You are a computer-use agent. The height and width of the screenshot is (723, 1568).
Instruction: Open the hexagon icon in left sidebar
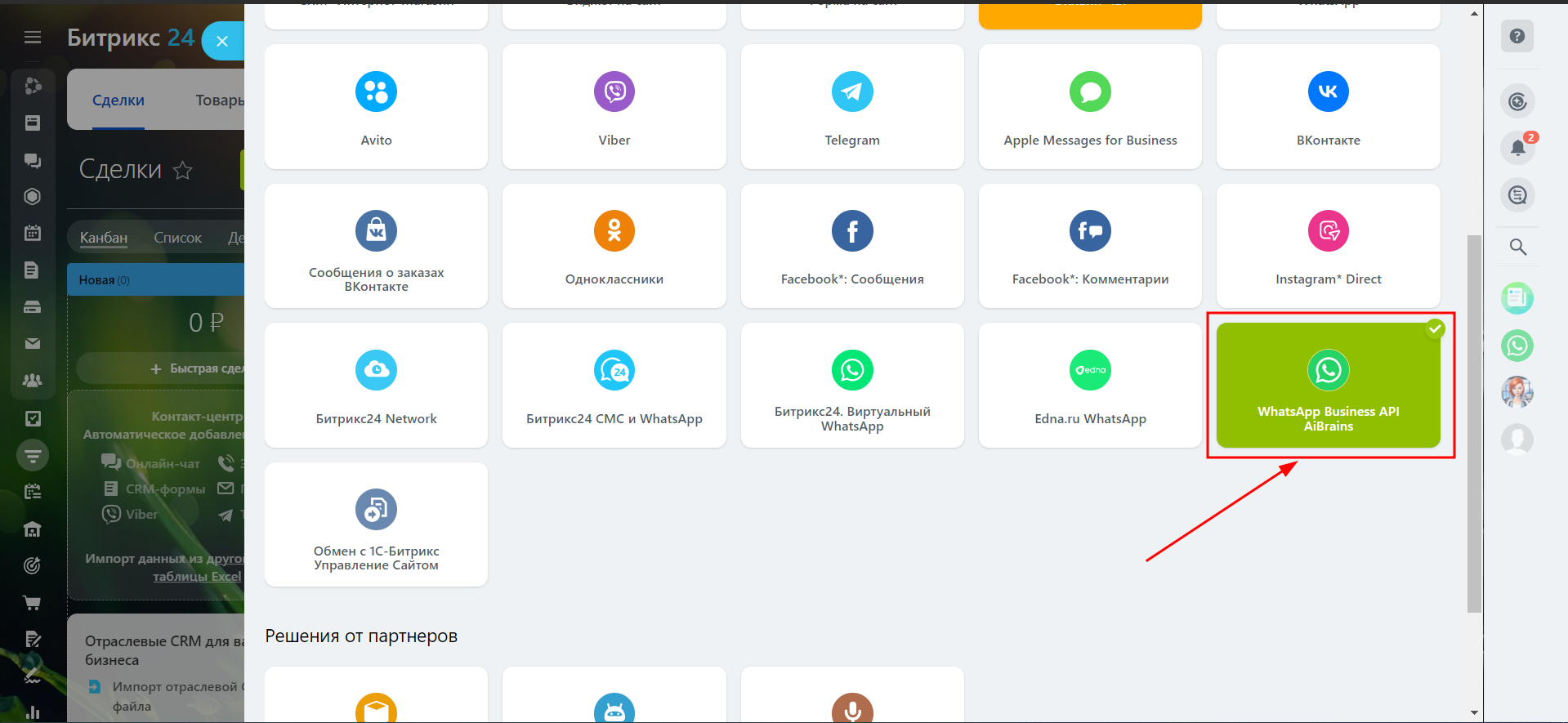[33, 196]
